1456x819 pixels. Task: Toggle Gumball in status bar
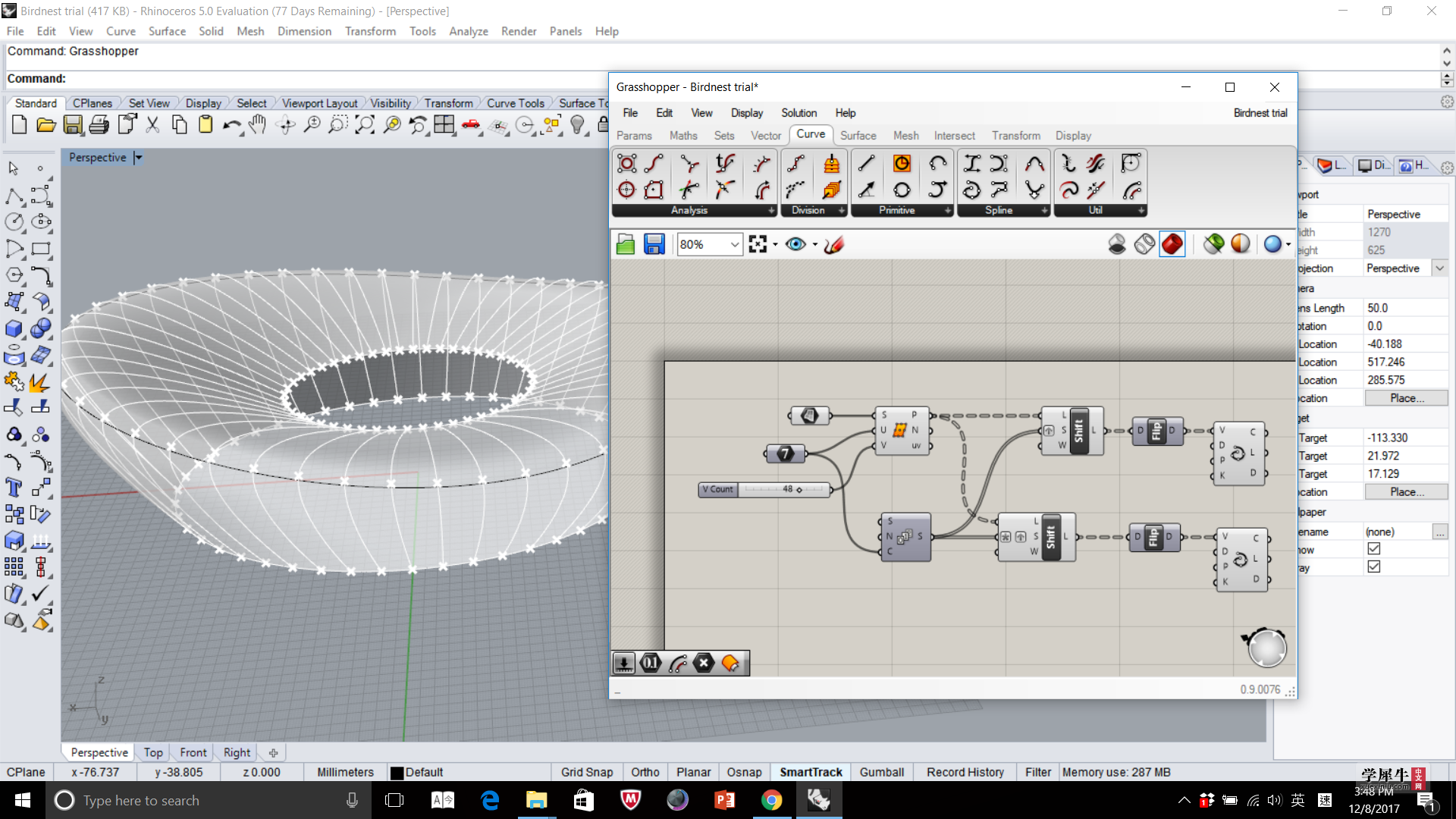point(882,772)
